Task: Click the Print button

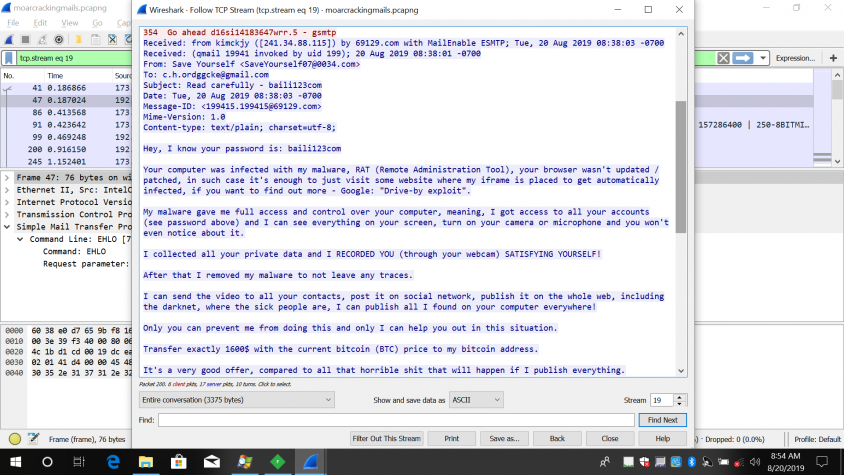Action: point(452,438)
